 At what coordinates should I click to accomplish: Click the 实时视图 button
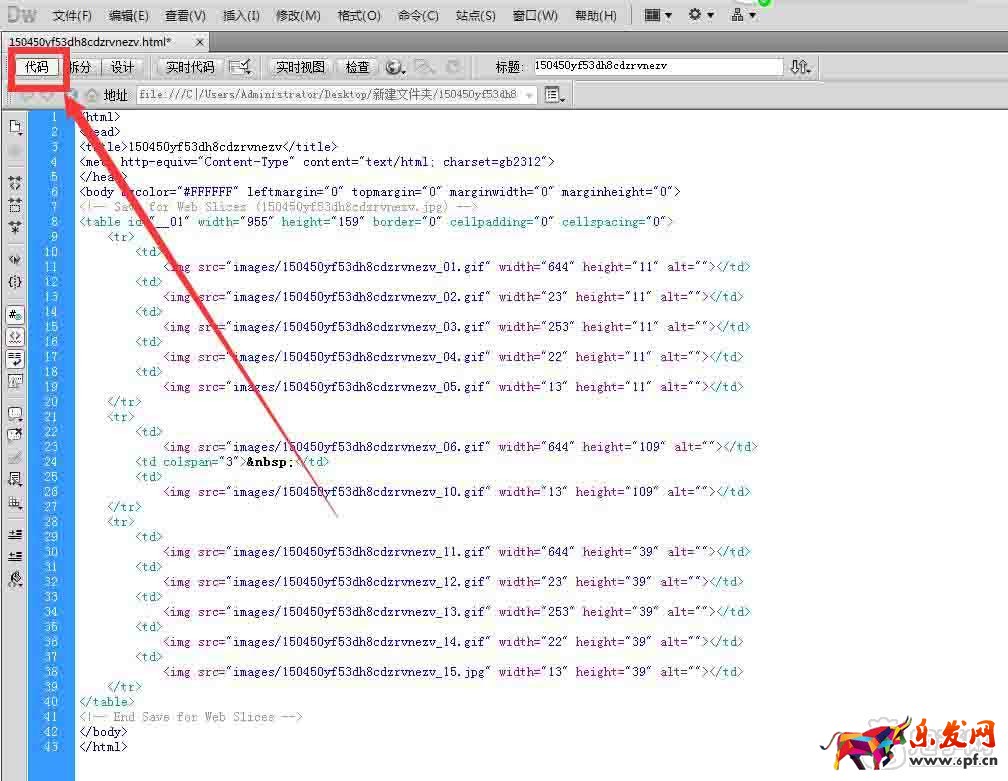pyautogui.click(x=300, y=67)
